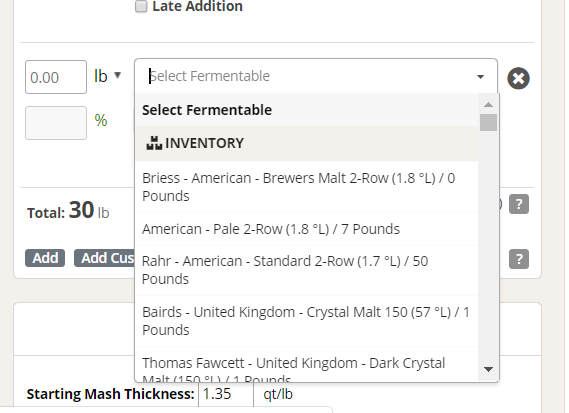Click the help icon beside Add buttons
Image resolution: width=569 pixels, height=413 pixels.
tap(519, 259)
